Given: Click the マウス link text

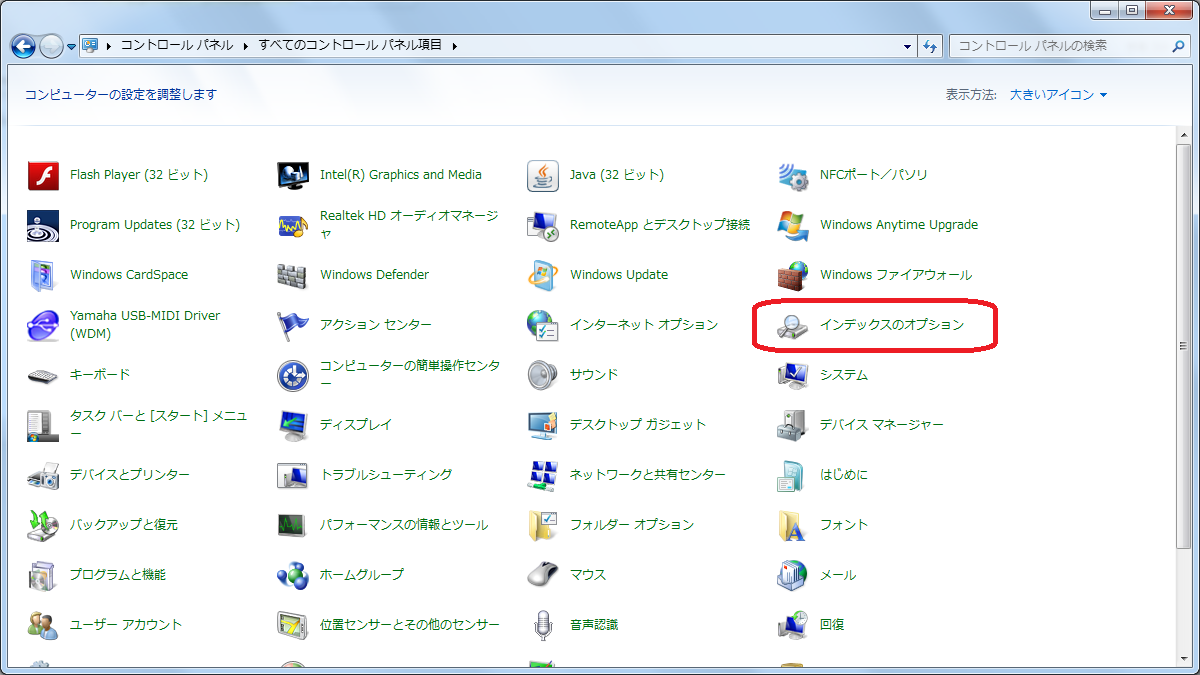Looking at the screenshot, I should pos(588,575).
